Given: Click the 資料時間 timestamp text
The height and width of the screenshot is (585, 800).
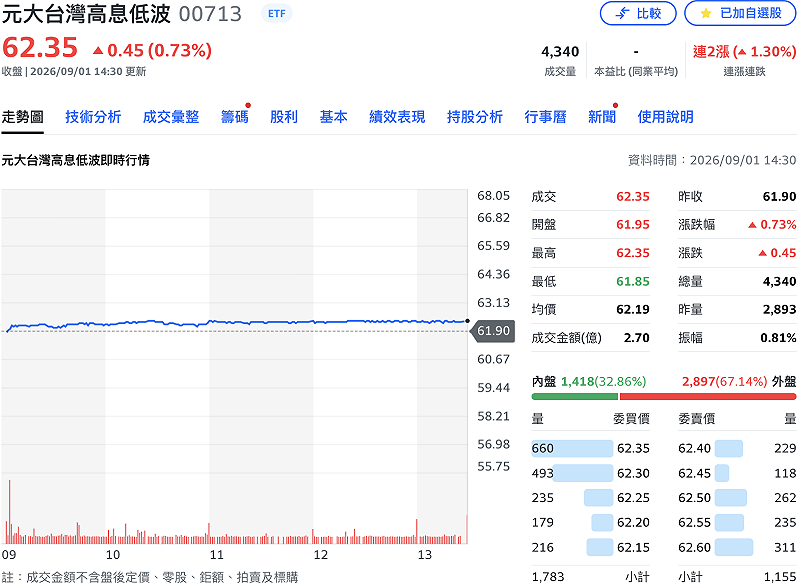Looking at the screenshot, I should pos(712,160).
